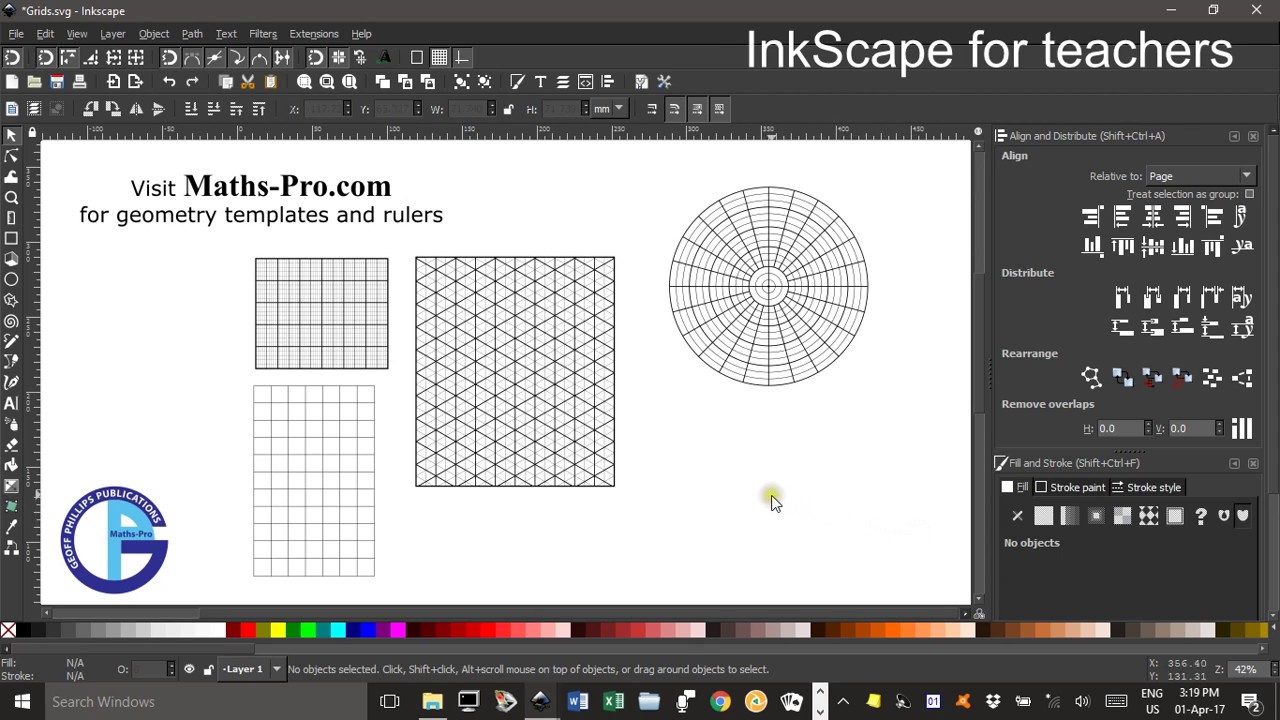
Task: Click the pattern fill icon
Action: pyautogui.click(x=1148, y=516)
